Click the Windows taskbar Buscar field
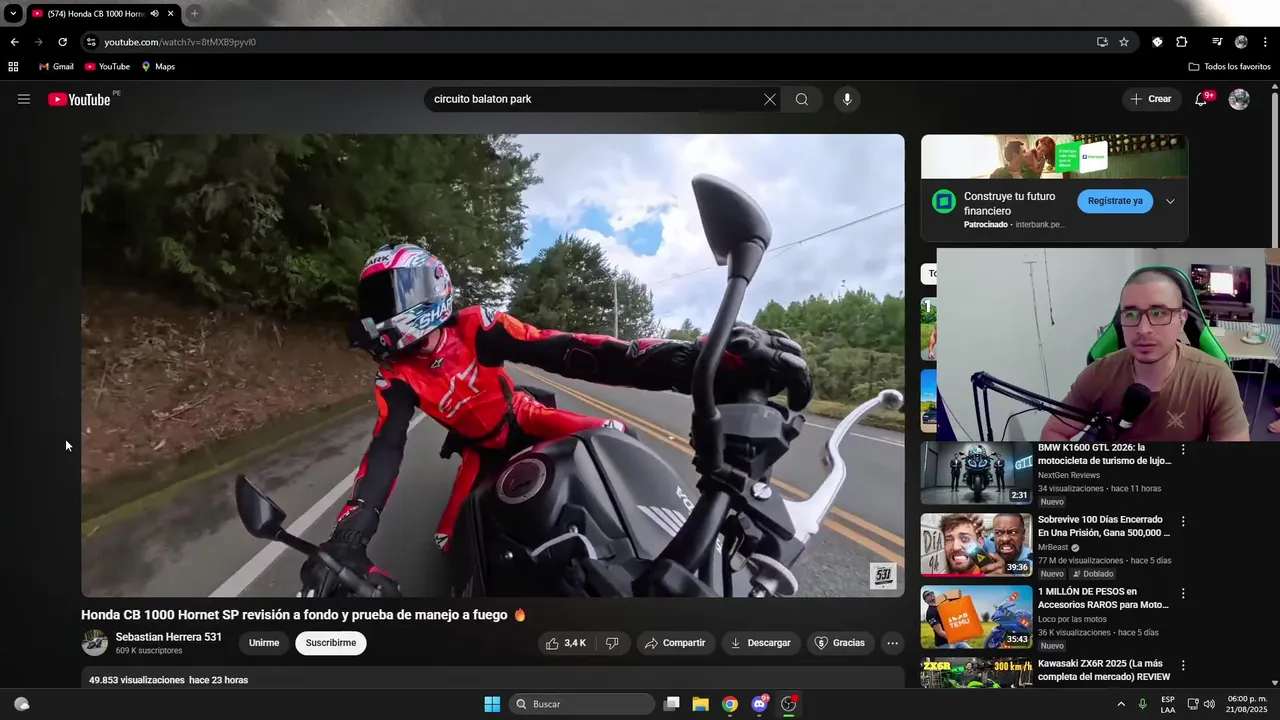 [x=582, y=704]
